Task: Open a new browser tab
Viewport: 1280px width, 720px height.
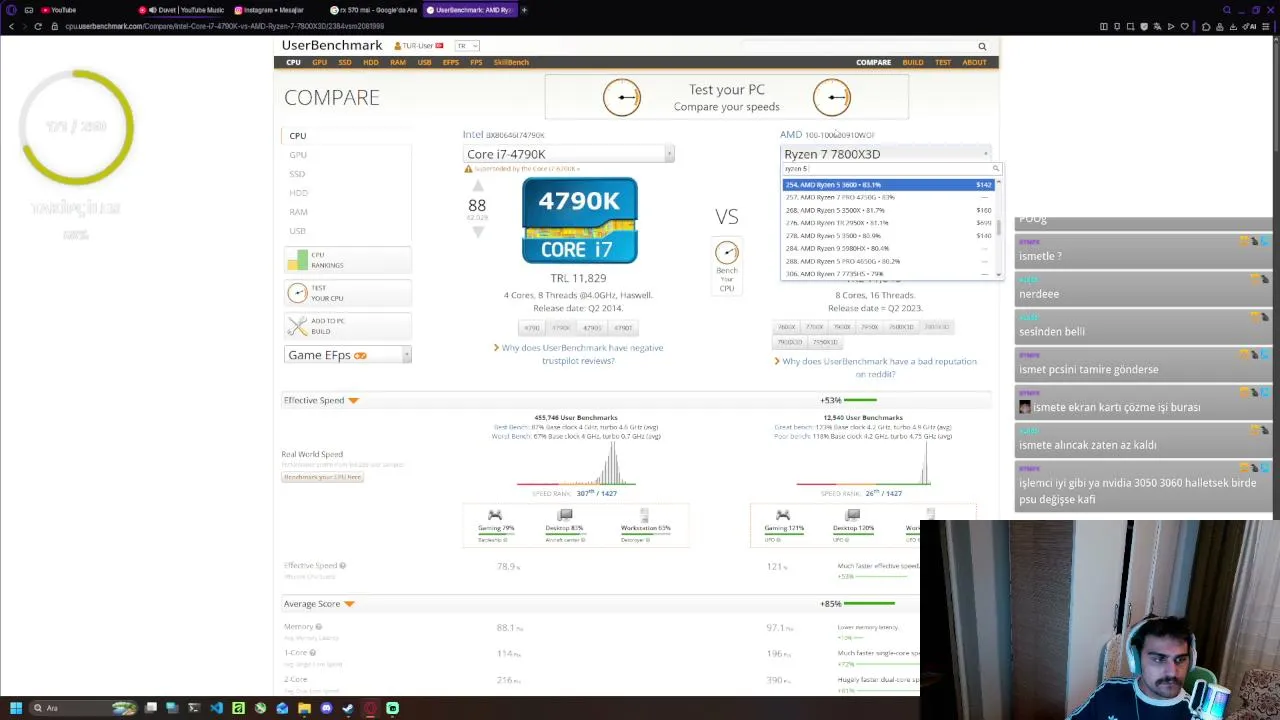Action: [x=524, y=10]
